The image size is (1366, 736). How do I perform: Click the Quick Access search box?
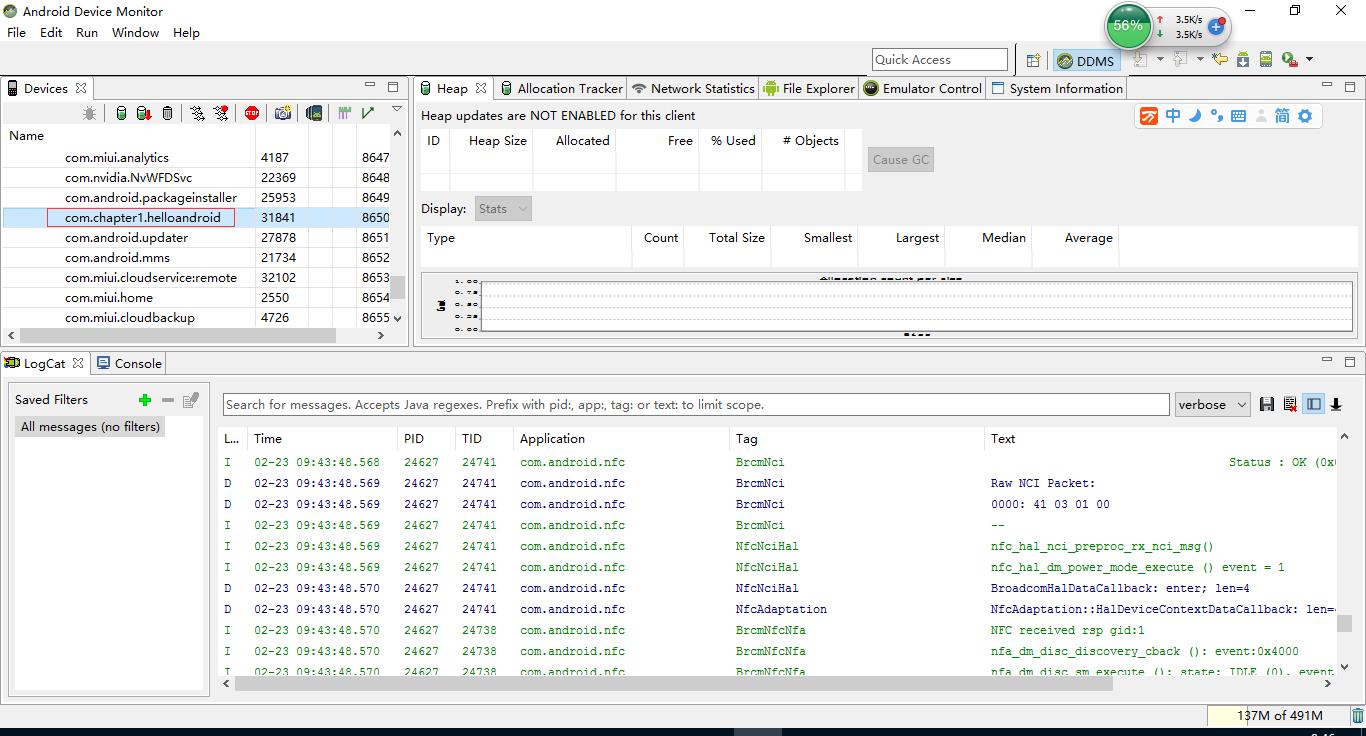(x=940, y=60)
